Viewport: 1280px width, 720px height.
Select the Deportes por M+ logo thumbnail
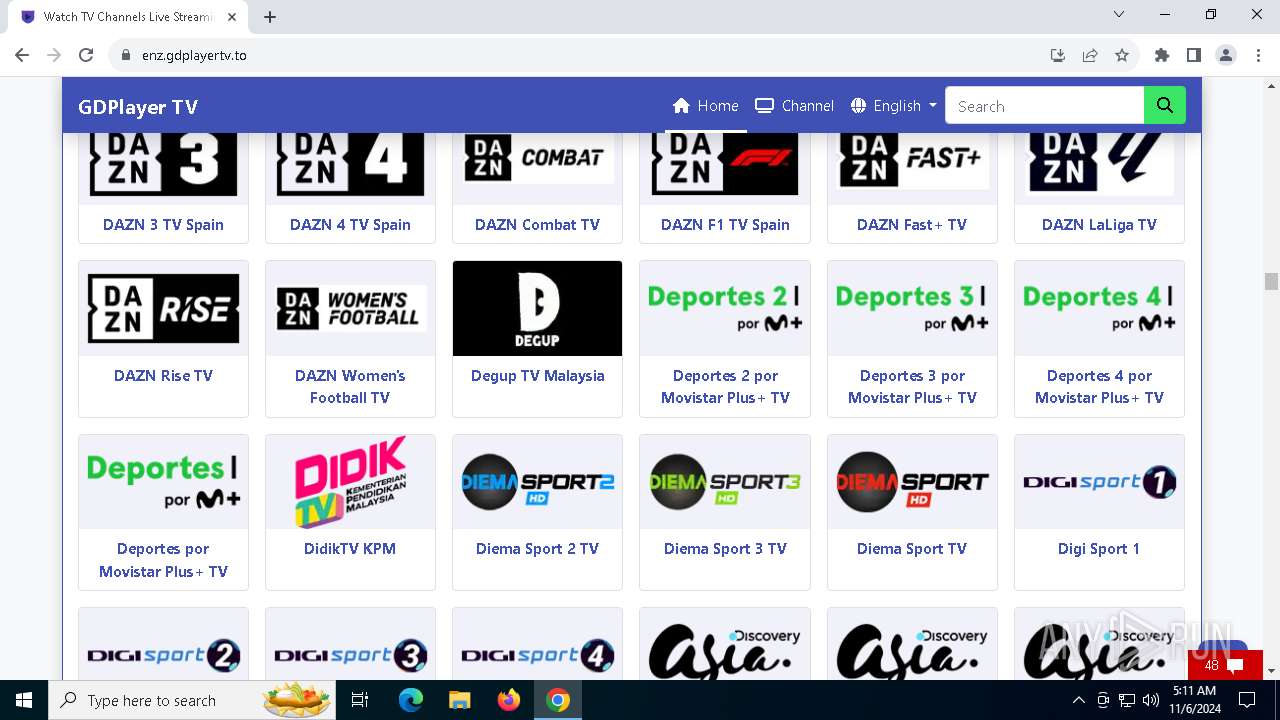(x=163, y=482)
